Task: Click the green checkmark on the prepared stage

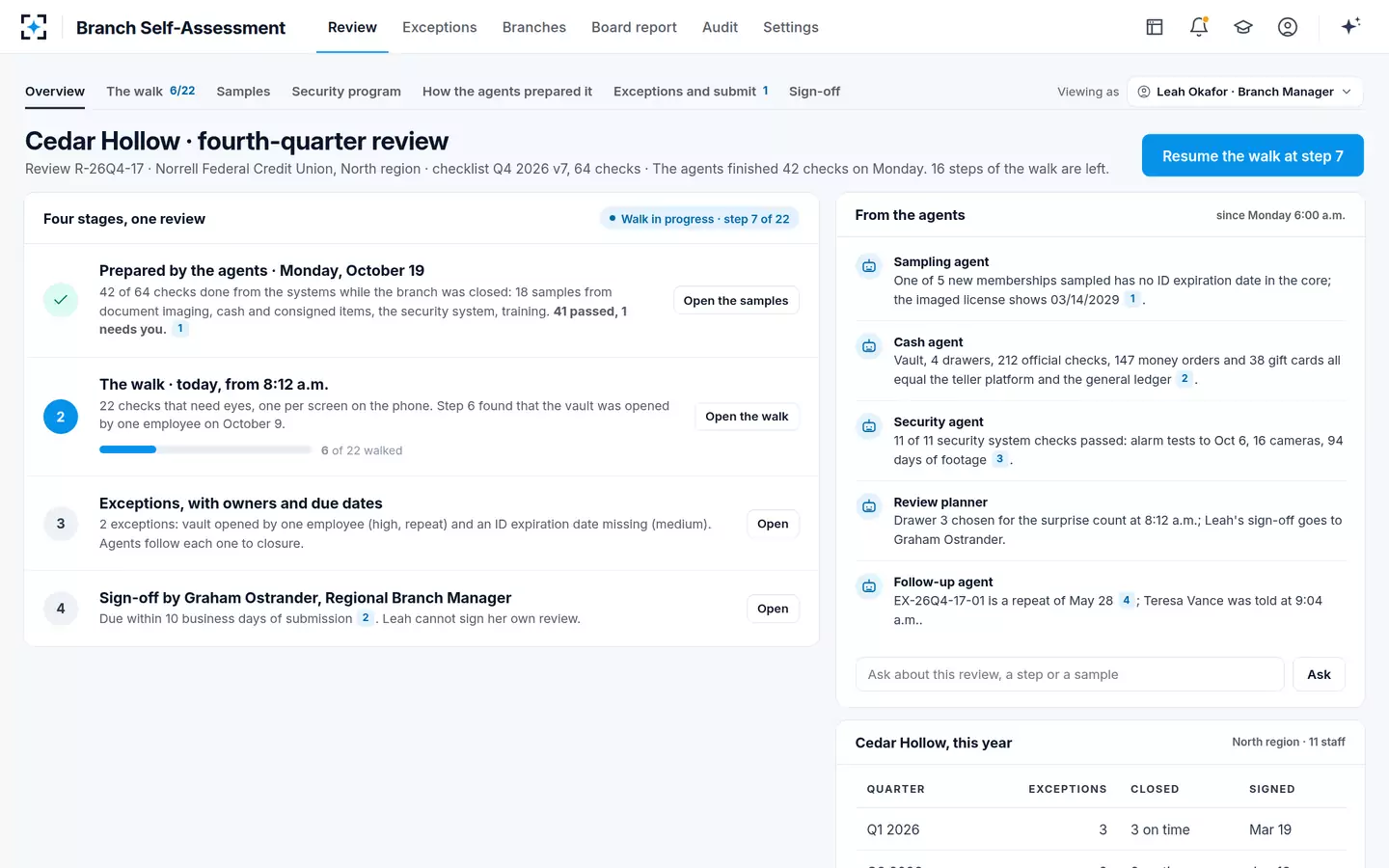Action: (61, 300)
